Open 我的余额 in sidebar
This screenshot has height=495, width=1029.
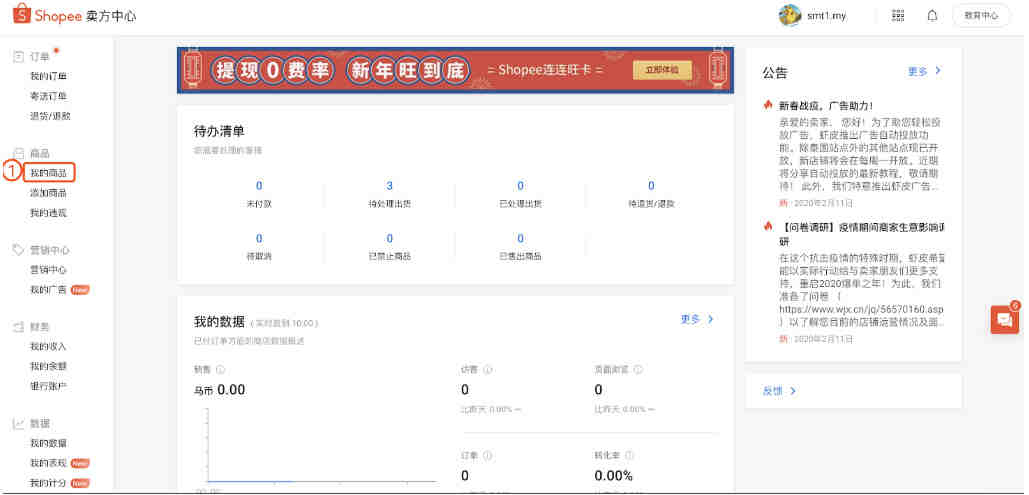(49, 366)
